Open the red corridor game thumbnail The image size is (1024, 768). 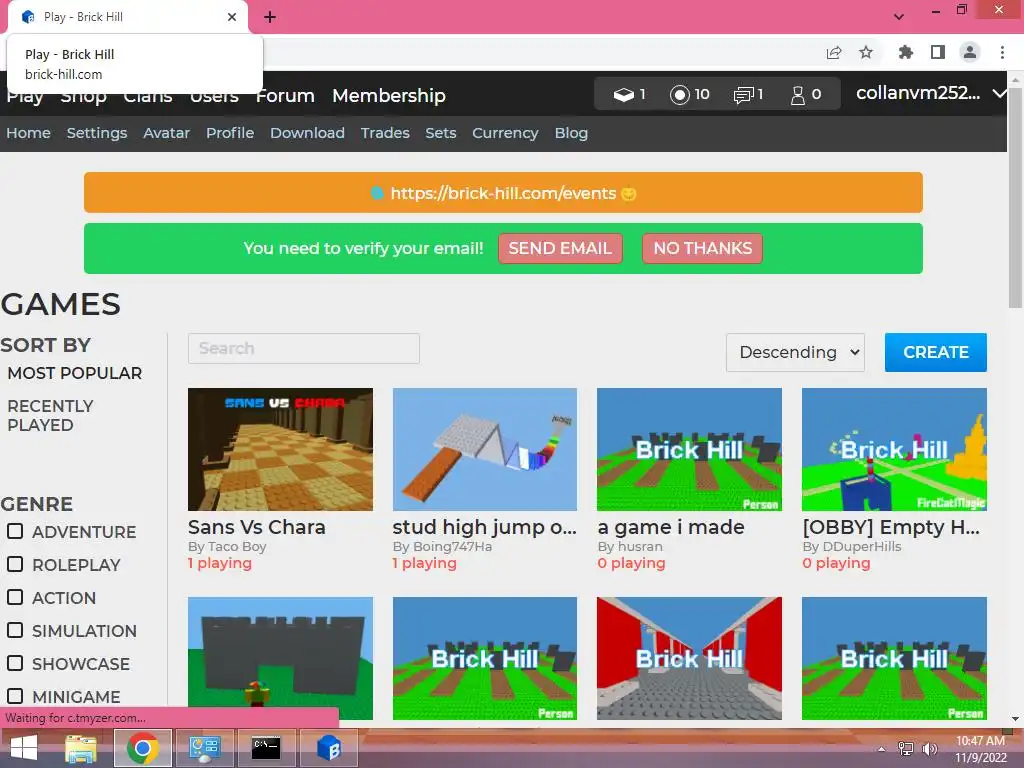click(x=689, y=658)
